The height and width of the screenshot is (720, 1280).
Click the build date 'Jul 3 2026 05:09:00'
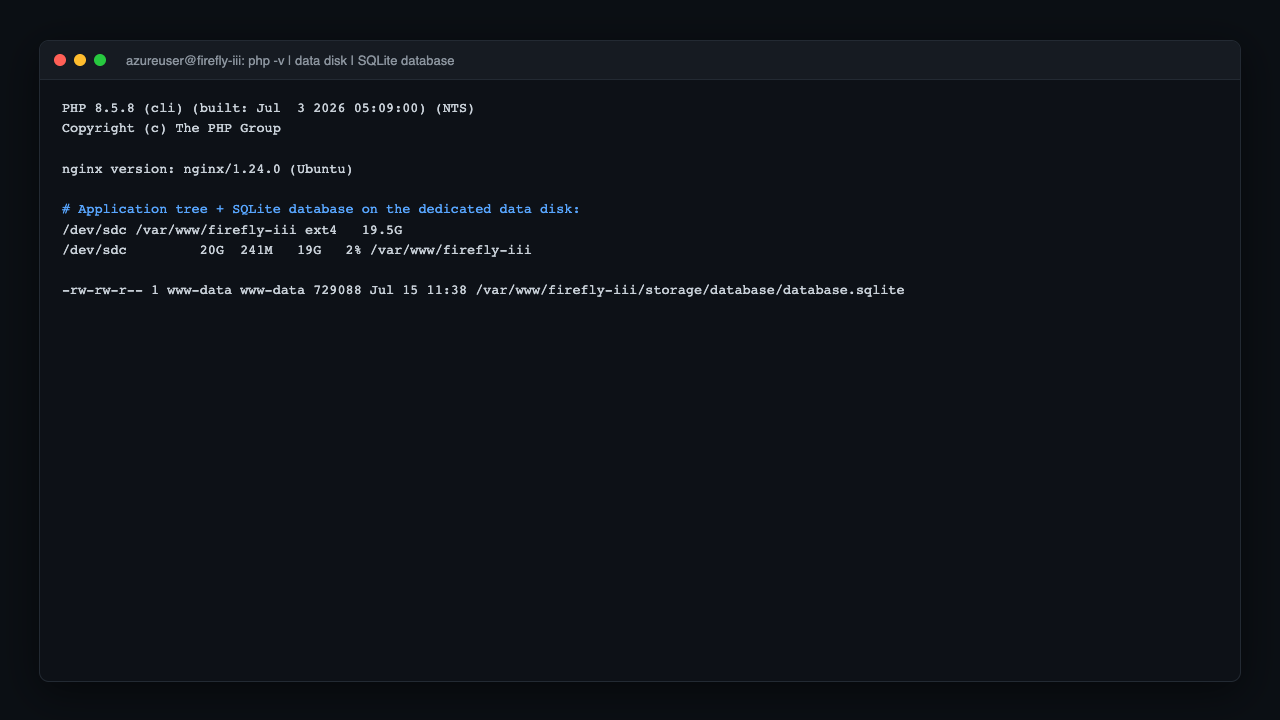(337, 108)
